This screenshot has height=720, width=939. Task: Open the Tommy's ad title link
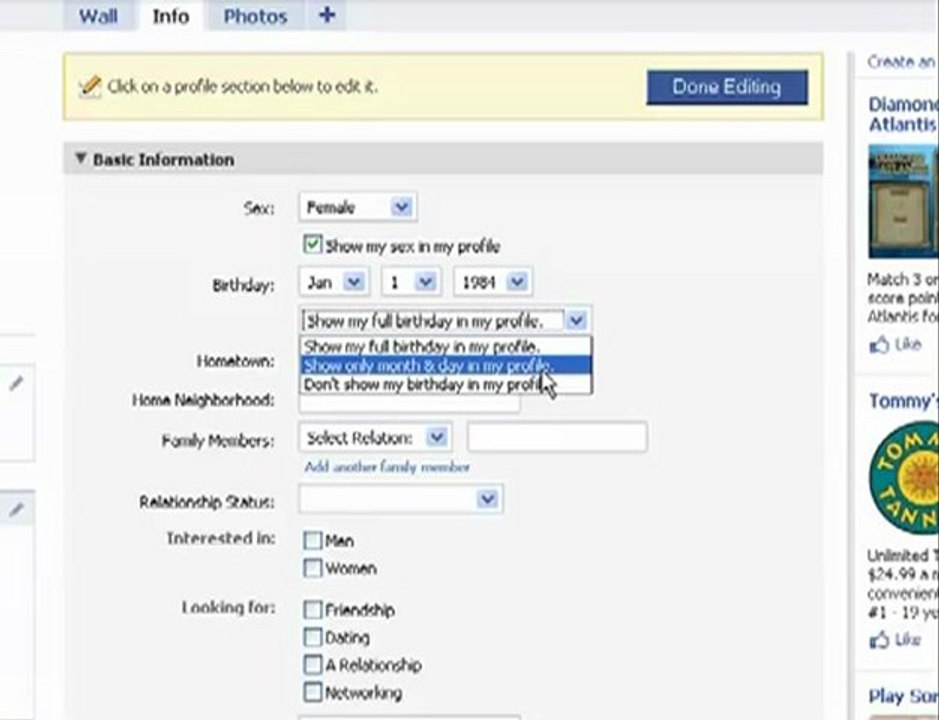click(904, 401)
